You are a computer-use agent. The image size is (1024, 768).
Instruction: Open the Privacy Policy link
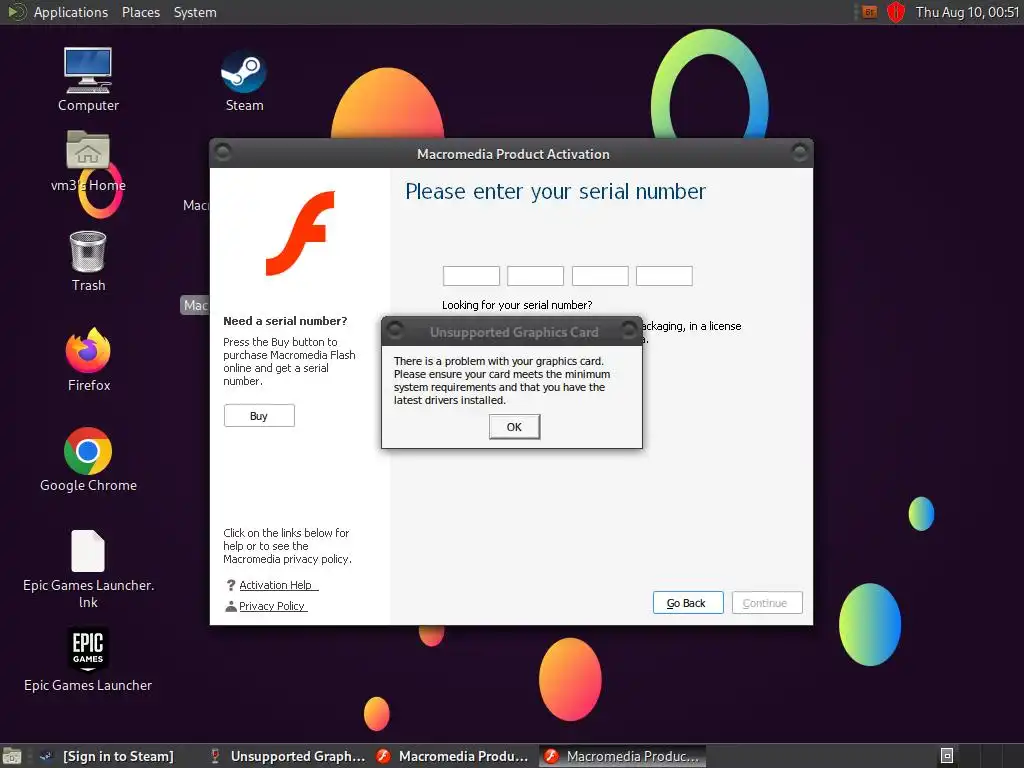pyautogui.click(x=272, y=606)
